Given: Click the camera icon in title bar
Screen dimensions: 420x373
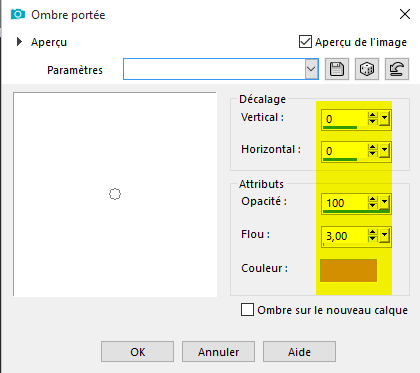Looking at the screenshot, I should tap(18, 14).
